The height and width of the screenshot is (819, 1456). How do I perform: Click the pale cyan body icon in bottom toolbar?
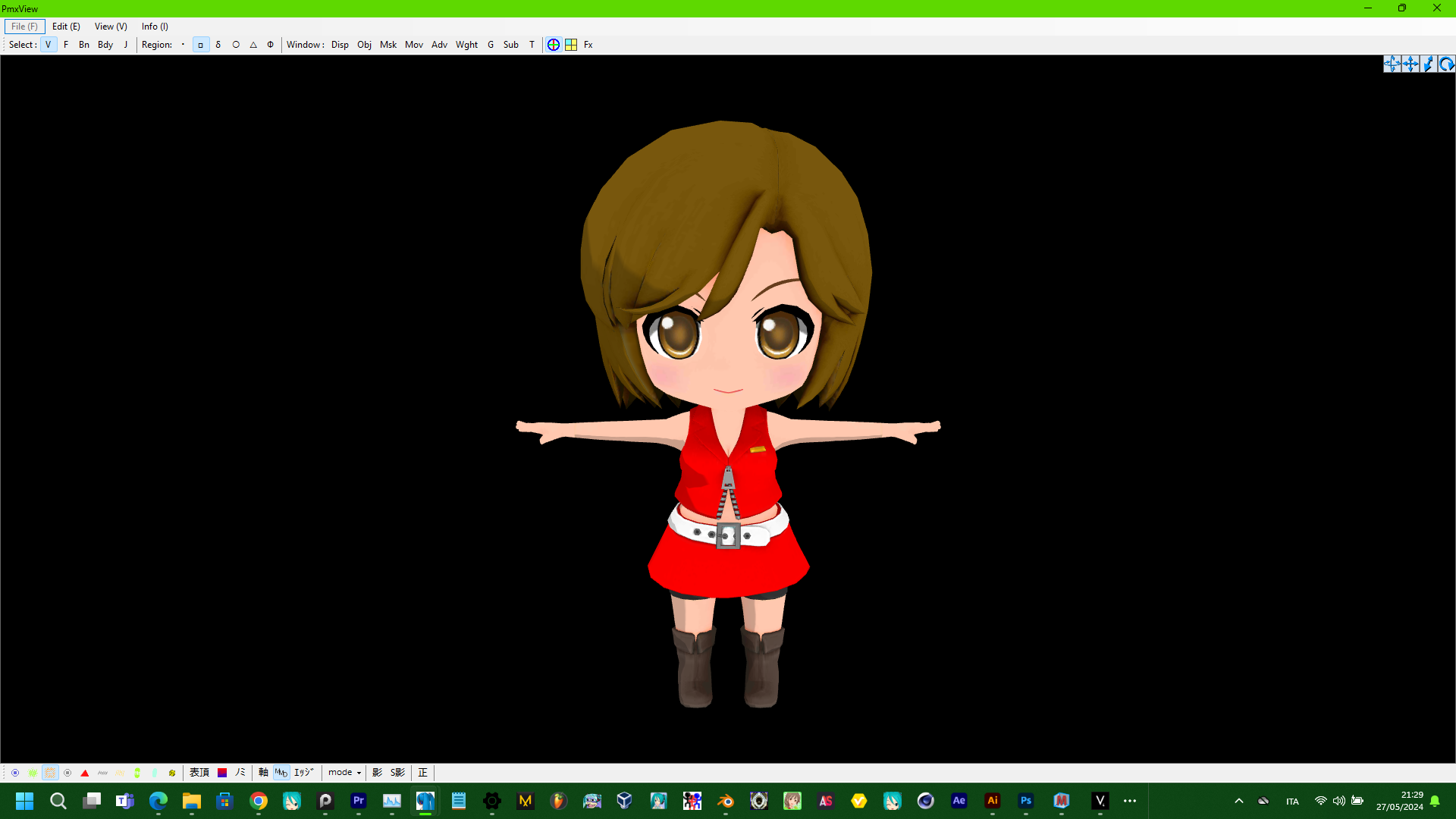[x=155, y=773]
